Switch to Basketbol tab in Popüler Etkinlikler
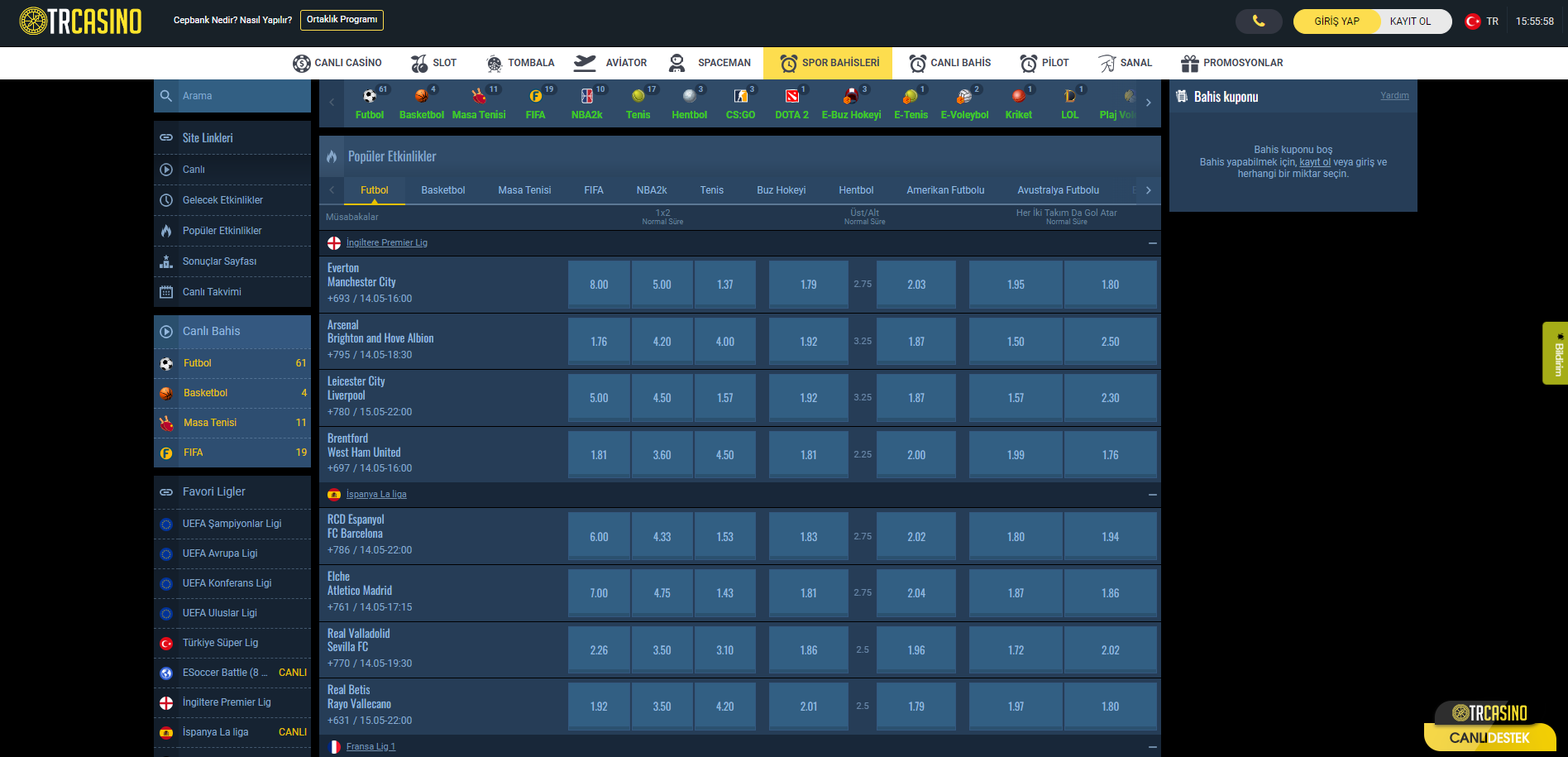The width and height of the screenshot is (1568, 757). coord(443,190)
